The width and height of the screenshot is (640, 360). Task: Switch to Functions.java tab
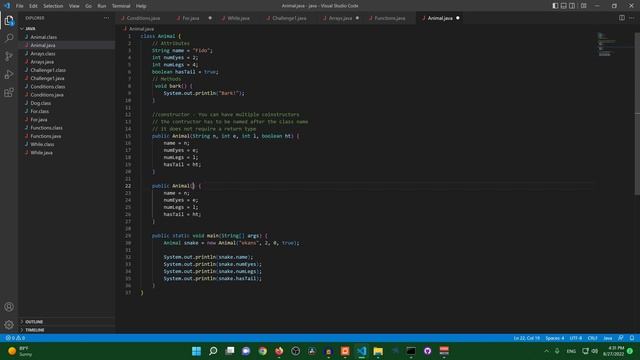[390, 18]
